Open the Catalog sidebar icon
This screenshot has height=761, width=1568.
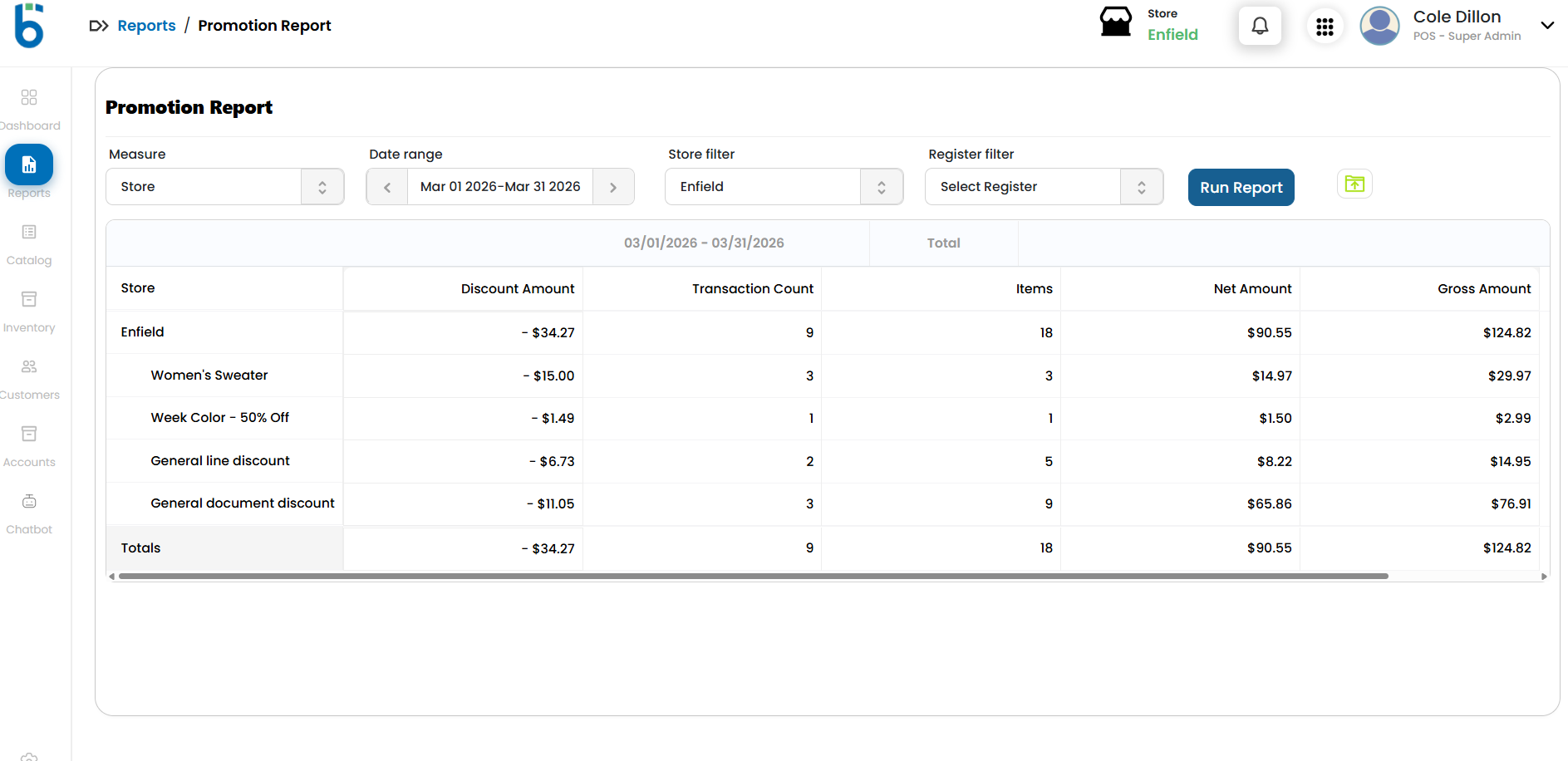(x=29, y=232)
